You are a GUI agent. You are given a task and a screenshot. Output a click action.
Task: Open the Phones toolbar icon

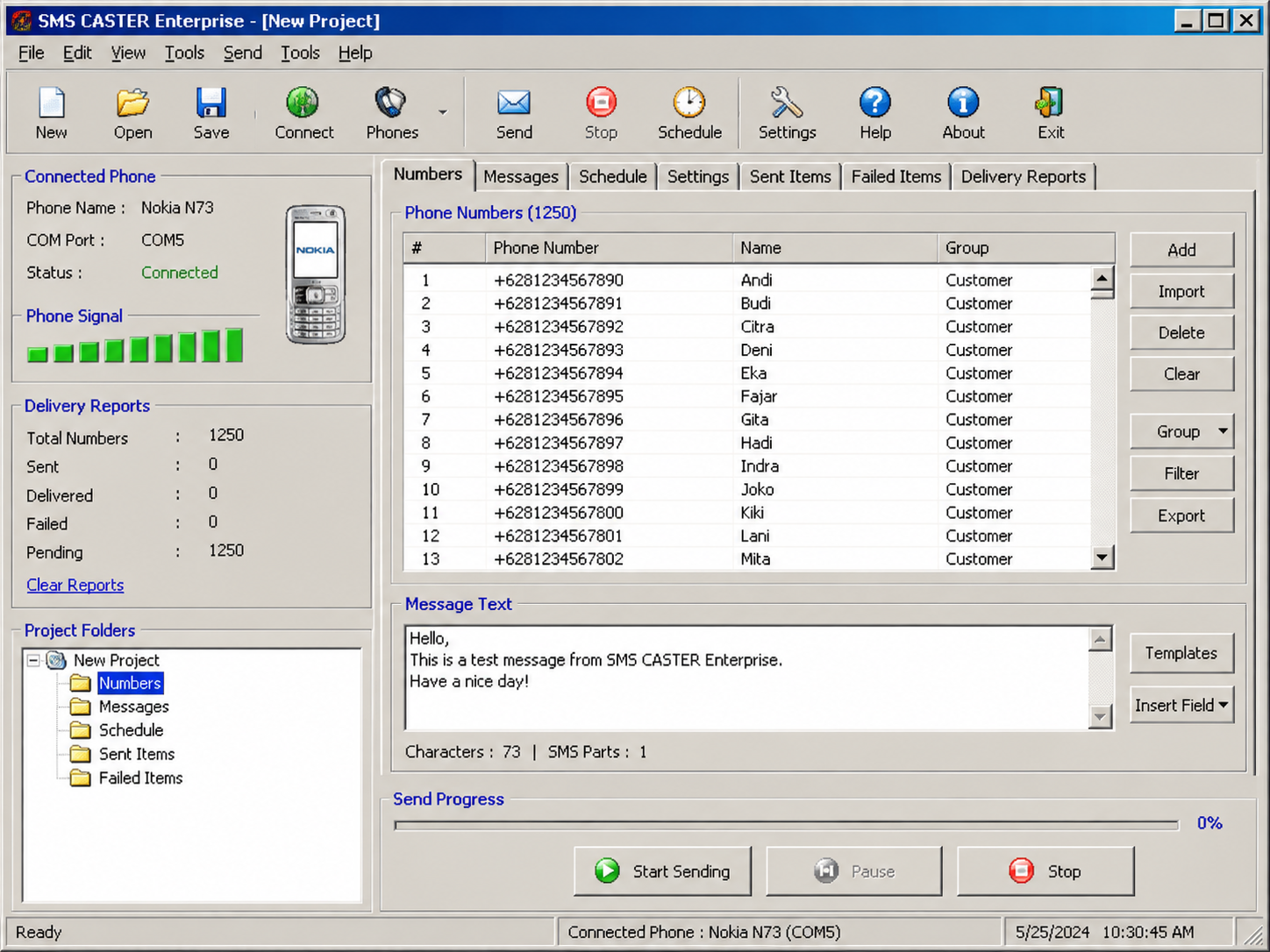pyautogui.click(x=392, y=113)
